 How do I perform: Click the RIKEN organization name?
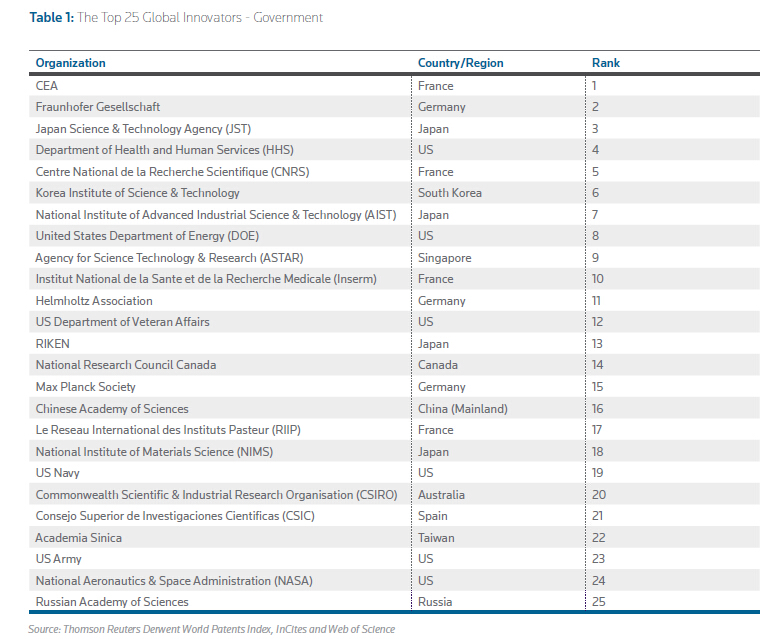coord(53,344)
